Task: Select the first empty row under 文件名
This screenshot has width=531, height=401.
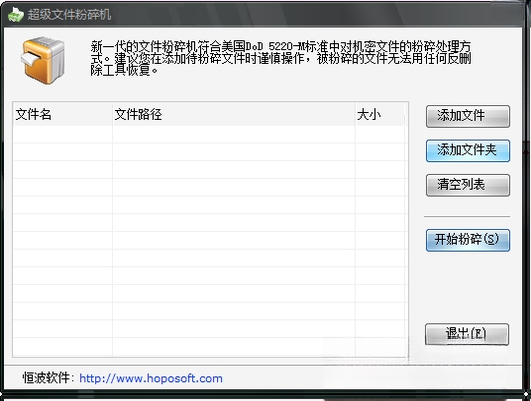Action: (63, 134)
